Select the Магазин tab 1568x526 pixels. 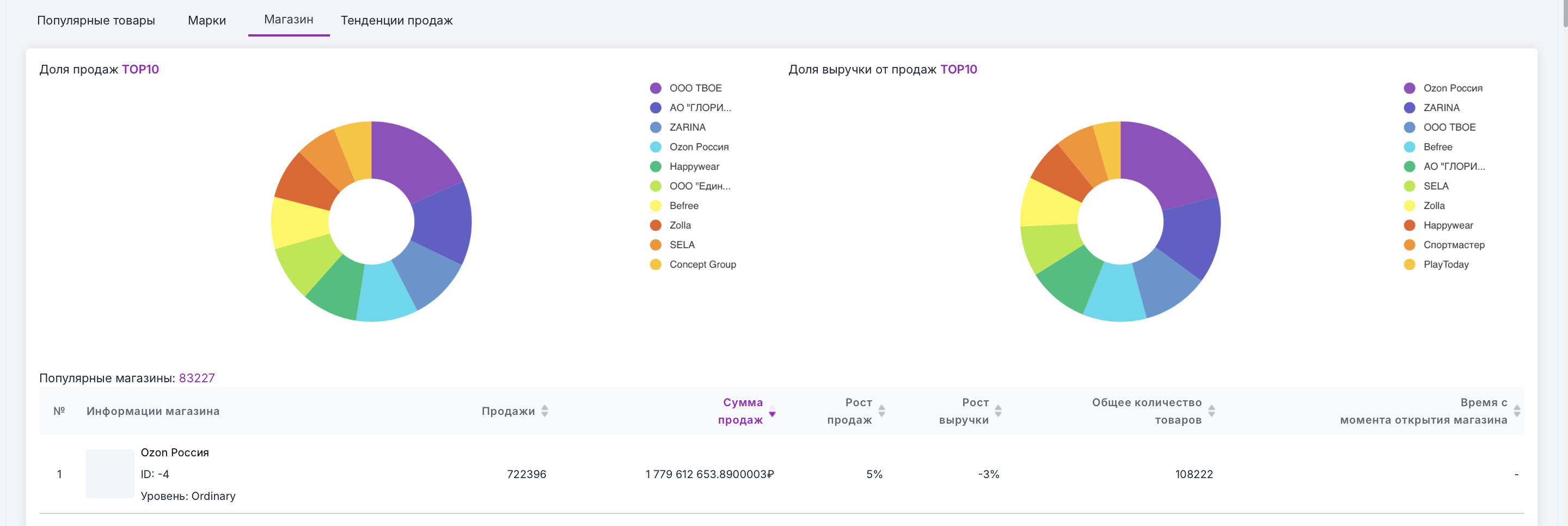click(x=289, y=20)
